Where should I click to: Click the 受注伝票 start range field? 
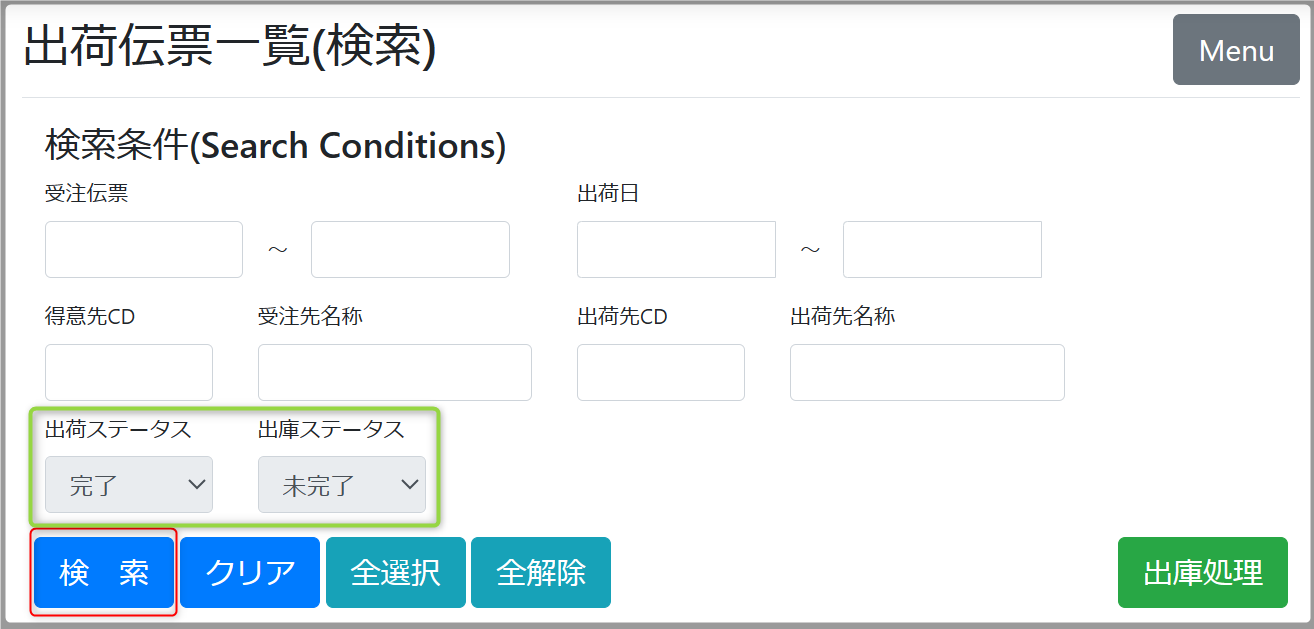click(x=144, y=249)
